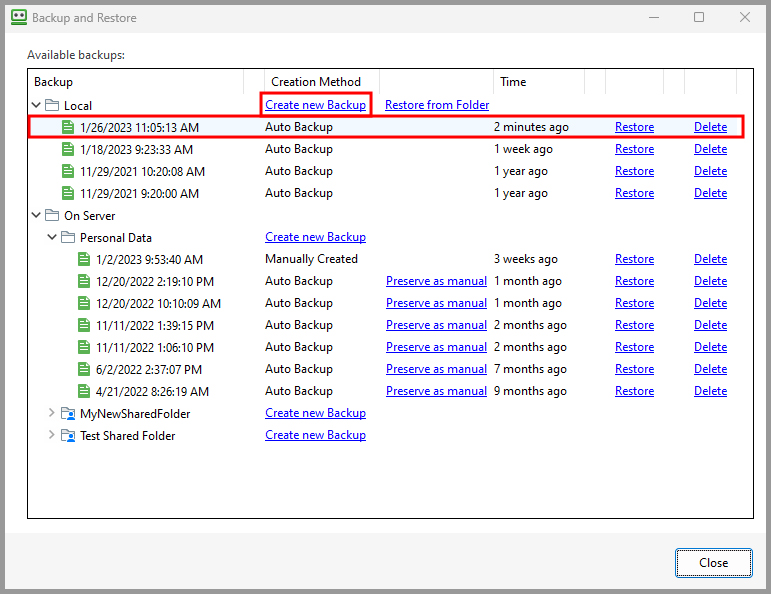
Task: Click the Personal Data folder icon
Action: (68, 238)
